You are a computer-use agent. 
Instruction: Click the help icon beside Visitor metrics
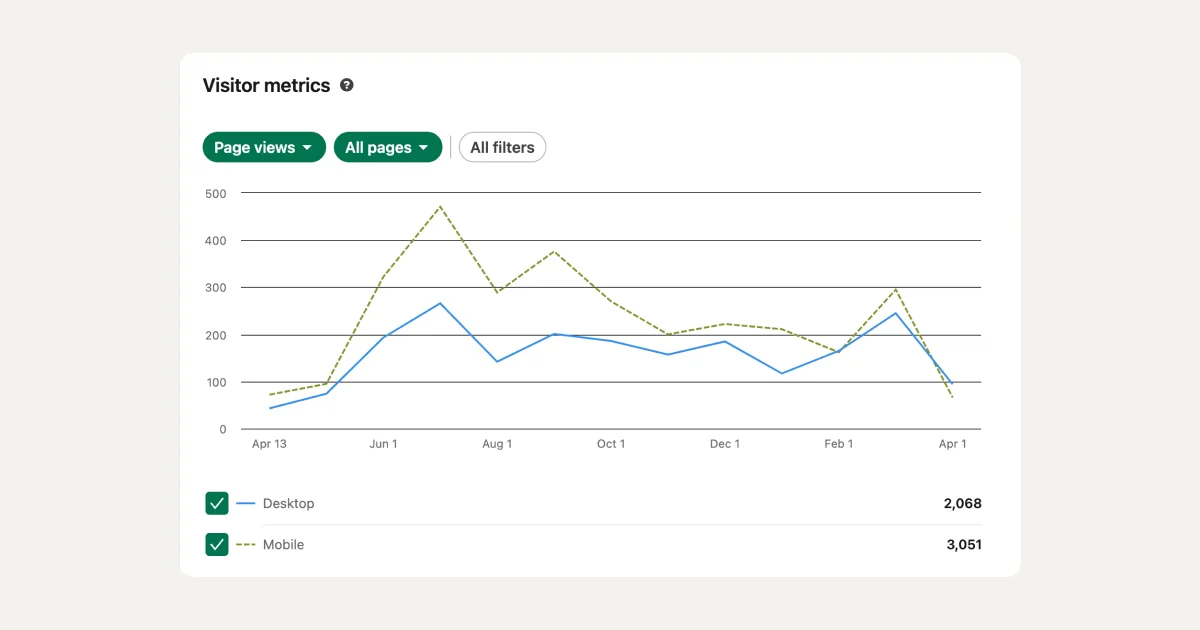click(x=347, y=86)
